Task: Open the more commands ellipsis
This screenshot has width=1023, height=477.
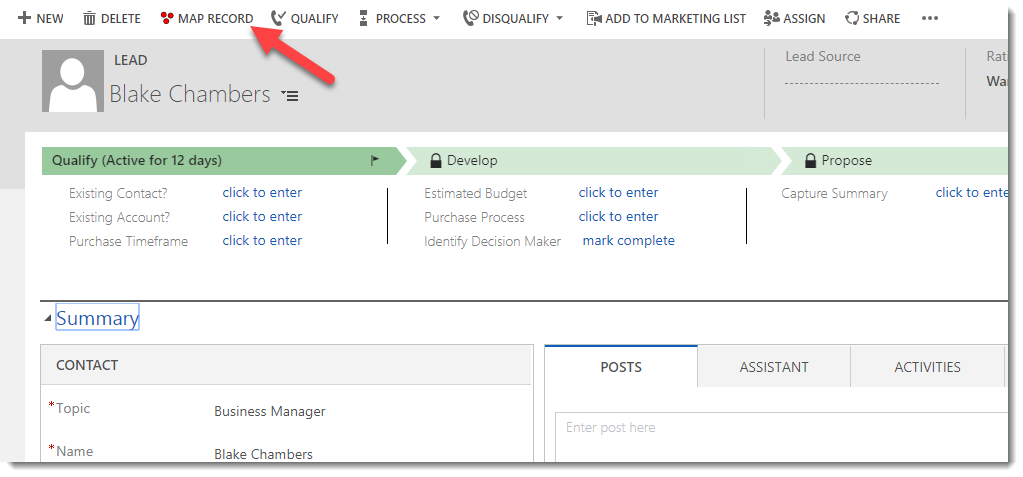Action: [x=930, y=18]
